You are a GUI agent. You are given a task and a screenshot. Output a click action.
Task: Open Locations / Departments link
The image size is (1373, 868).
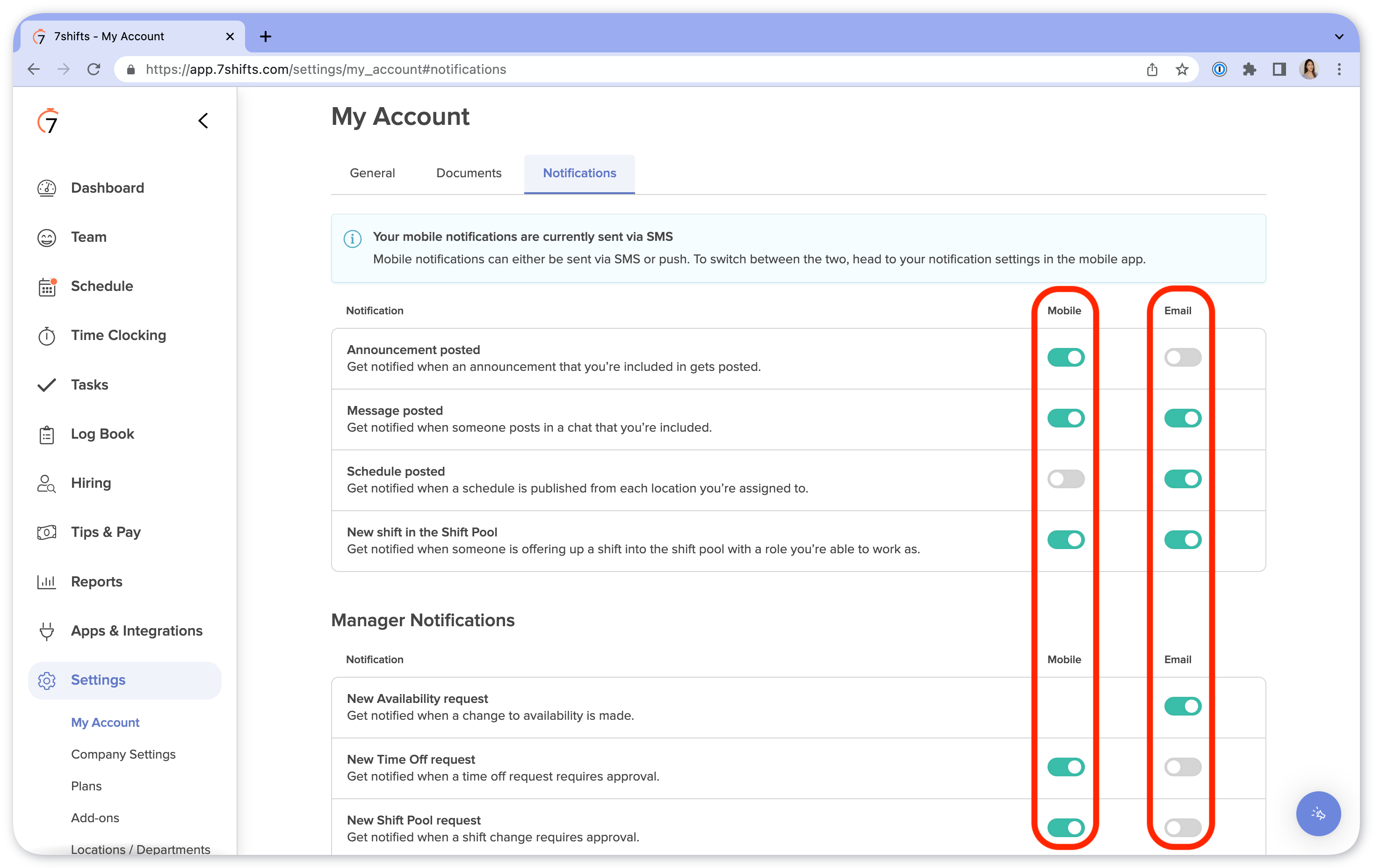(x=140, y=849)
